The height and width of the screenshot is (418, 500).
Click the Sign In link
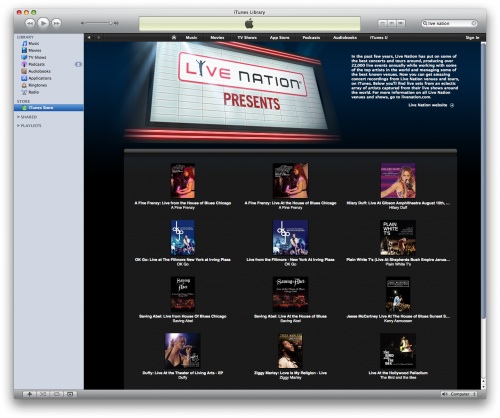[472, 38]
